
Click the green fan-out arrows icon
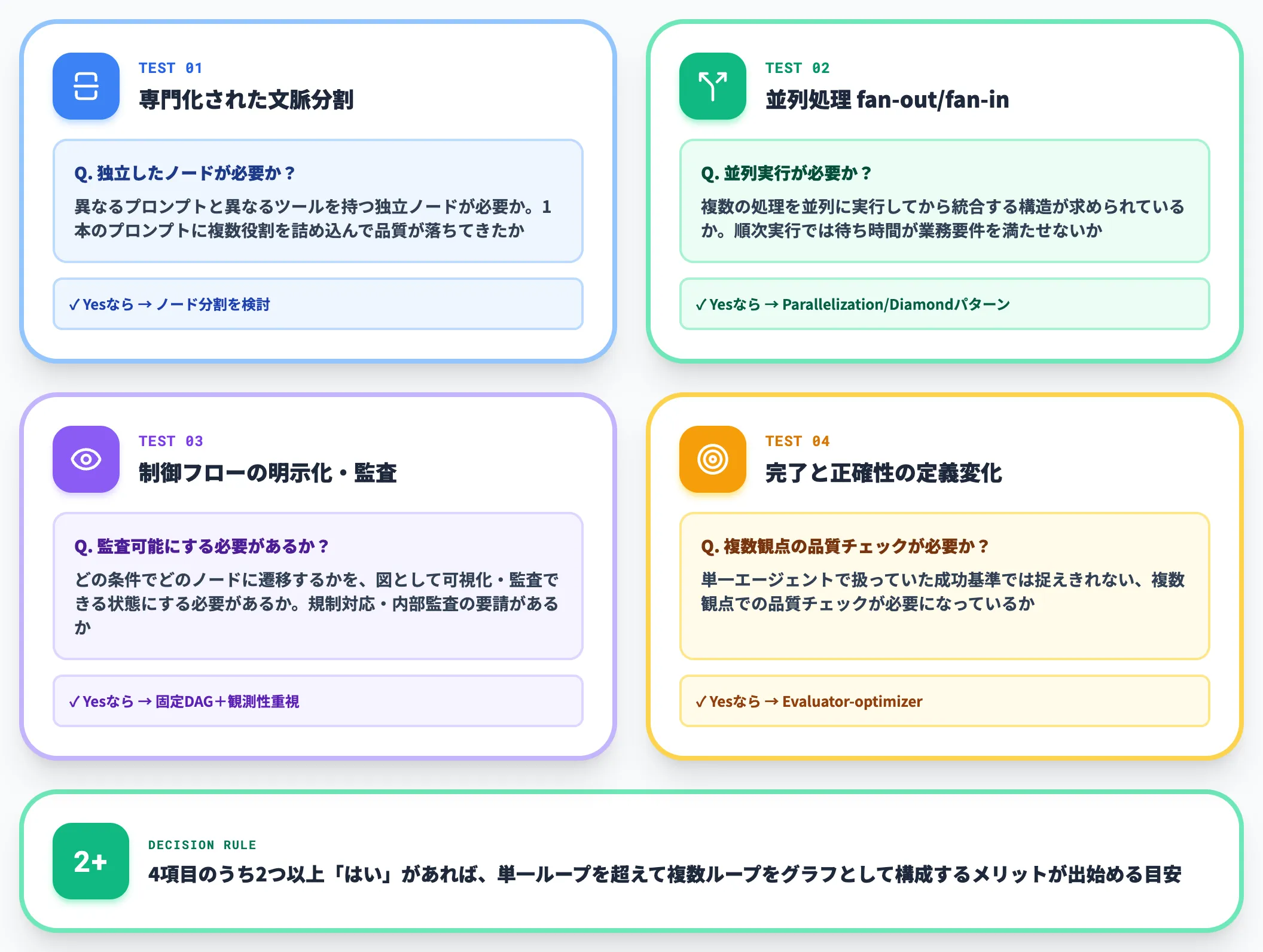[713, 86]
